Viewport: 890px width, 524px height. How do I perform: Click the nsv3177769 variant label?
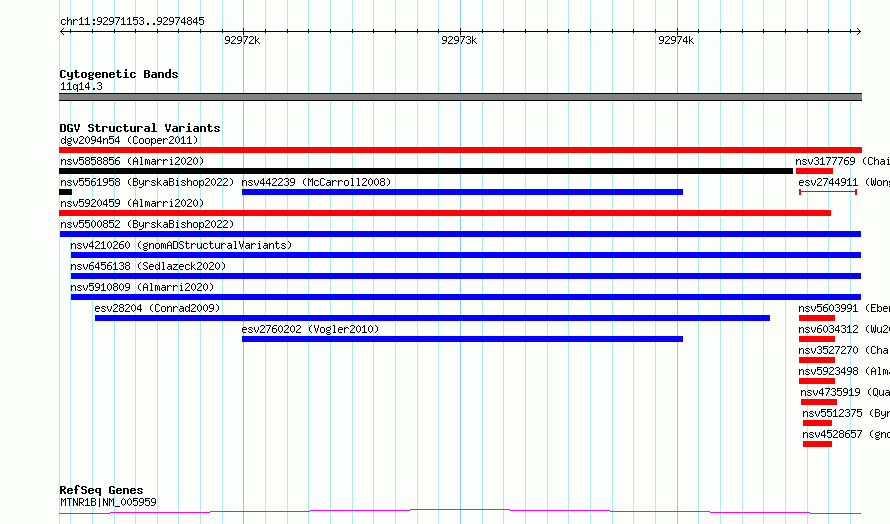pos(842,161)
